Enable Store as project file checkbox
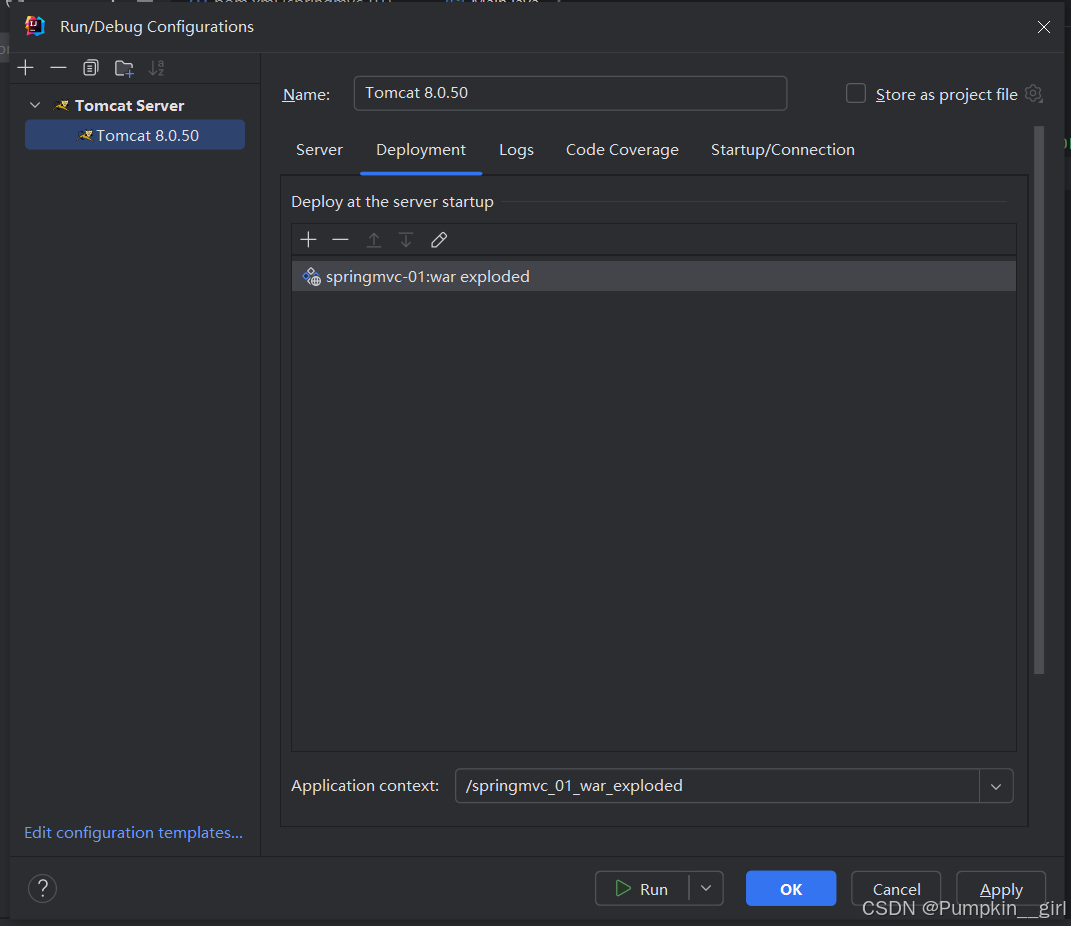Viewport: 1071px width, 926px height. pyautogui.click(x=856, y=94)
